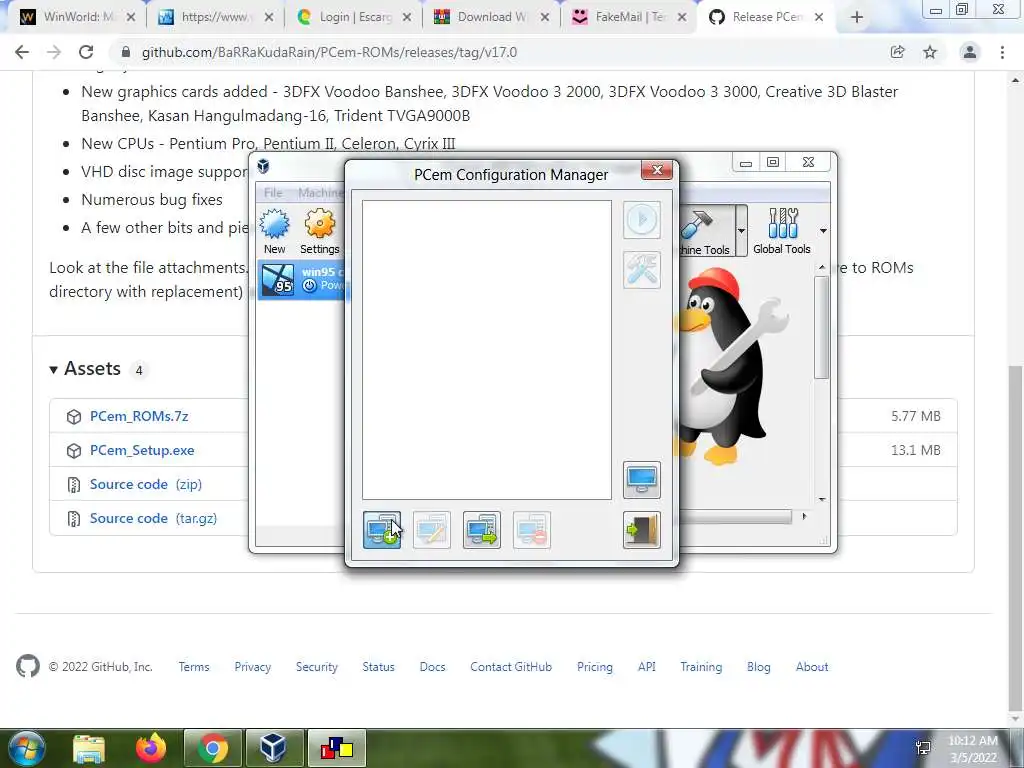Click the taskbar clock
The image size is (1024, 768).
coord(973,749)
